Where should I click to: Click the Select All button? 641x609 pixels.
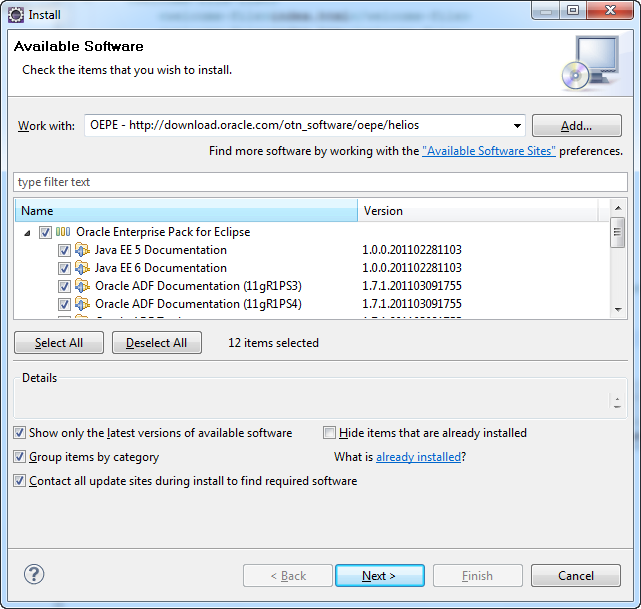pyautogui.click(x=59, y=343)
